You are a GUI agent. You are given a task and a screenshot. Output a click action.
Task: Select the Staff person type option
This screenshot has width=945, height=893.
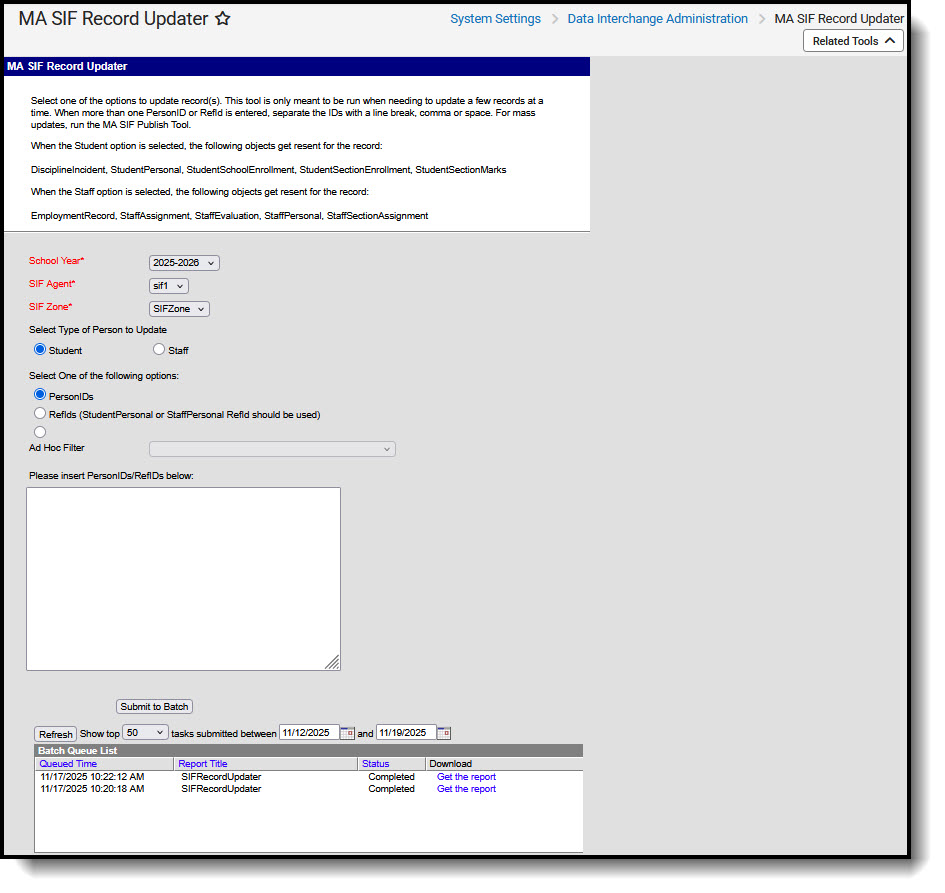[x=158, y=349]
